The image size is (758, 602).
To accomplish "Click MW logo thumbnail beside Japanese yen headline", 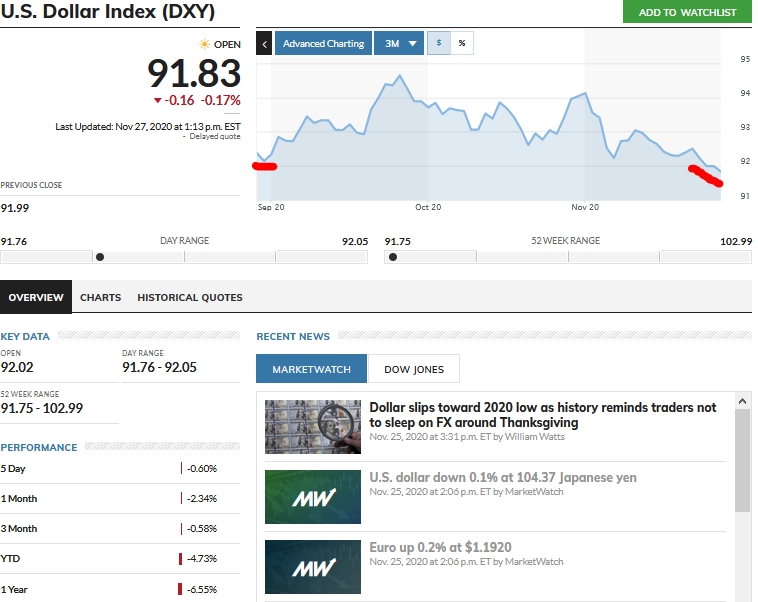I will (313, 497).
